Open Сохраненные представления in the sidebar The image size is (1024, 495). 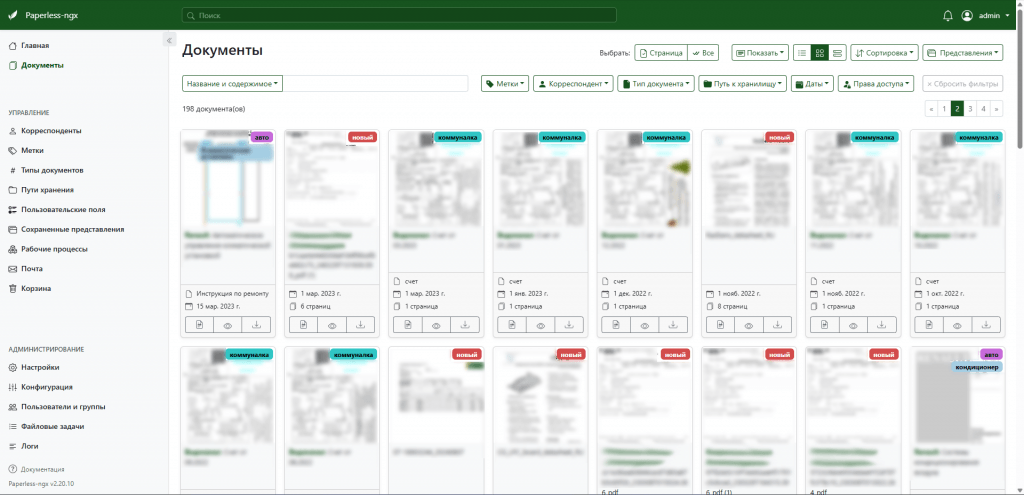pyautogui.click(x=66, y=229)
